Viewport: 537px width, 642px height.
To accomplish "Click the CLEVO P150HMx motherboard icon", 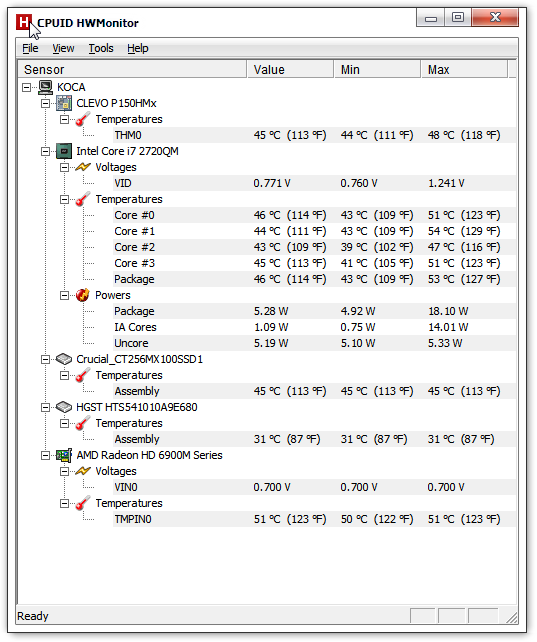I will [64, 103].
